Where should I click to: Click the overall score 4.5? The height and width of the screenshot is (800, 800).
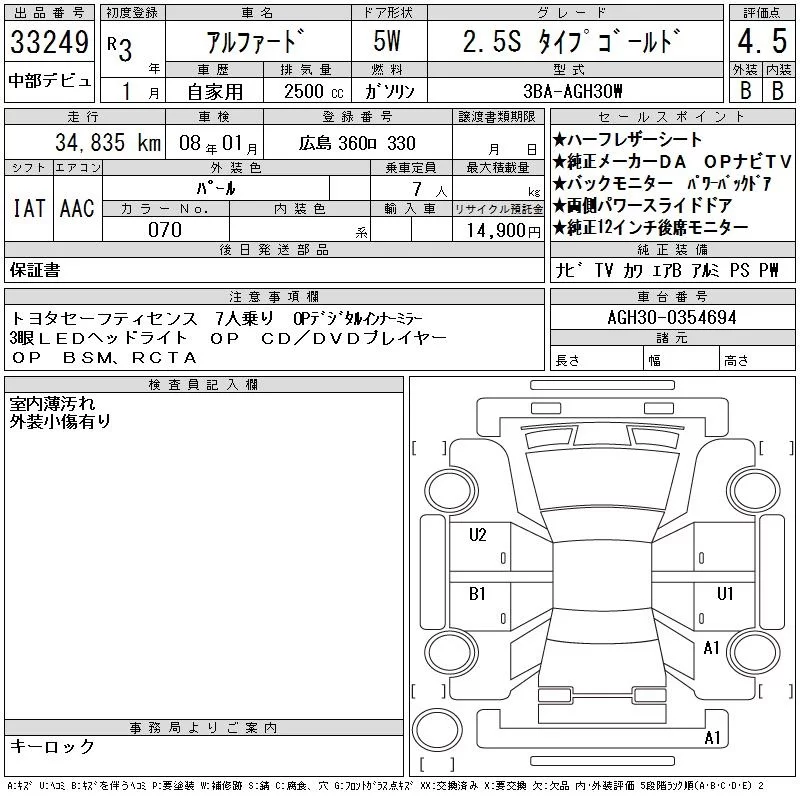(762, 41)
